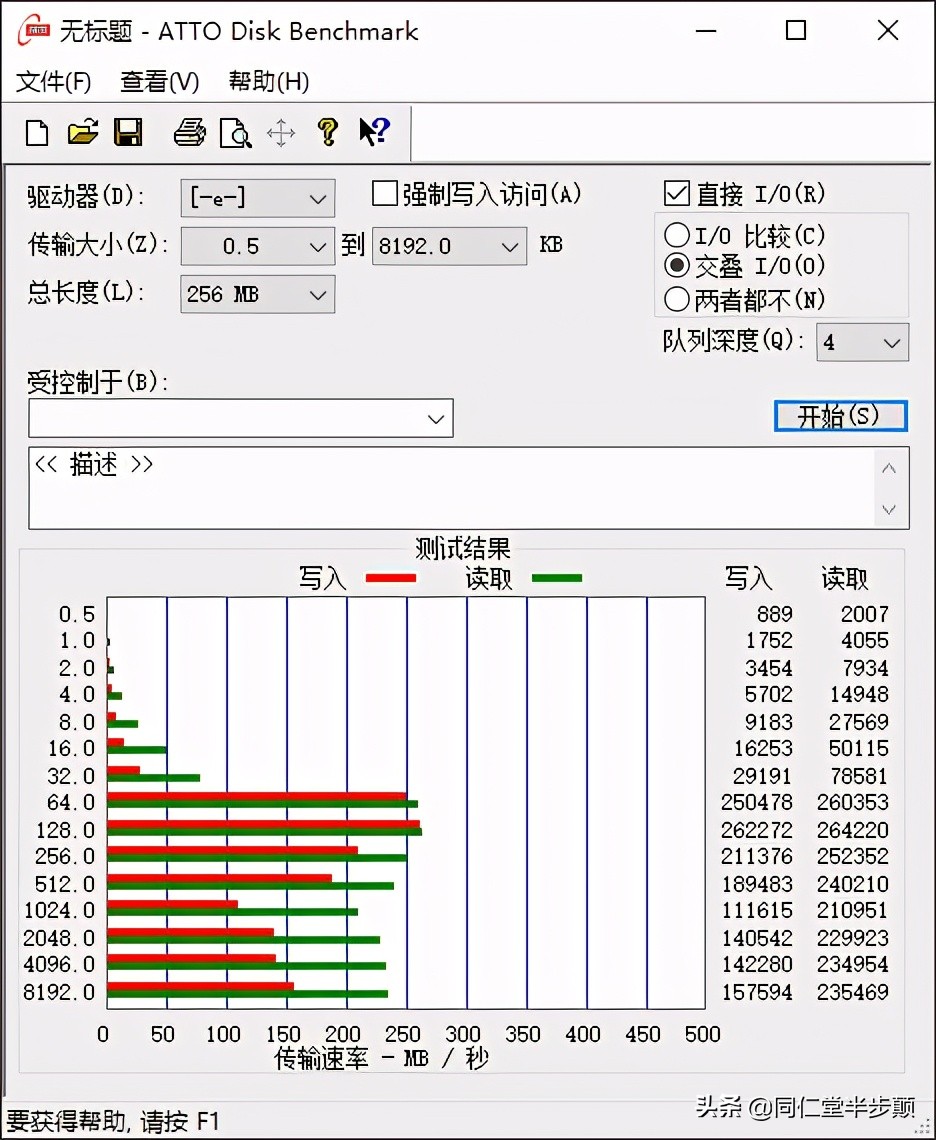This screenshot has height=1140, width=936.
Task: Open the 帮助 menu
Action: (x=265, y=81)
